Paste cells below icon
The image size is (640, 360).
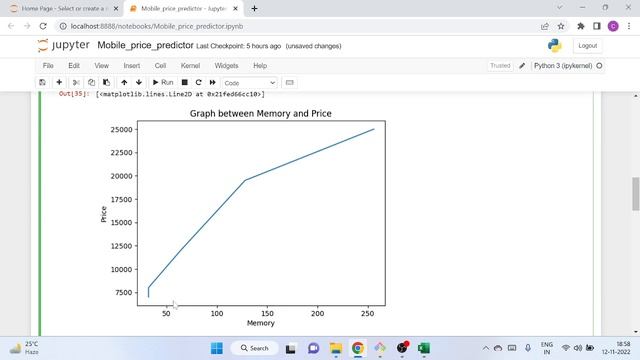tap(107, 82)
